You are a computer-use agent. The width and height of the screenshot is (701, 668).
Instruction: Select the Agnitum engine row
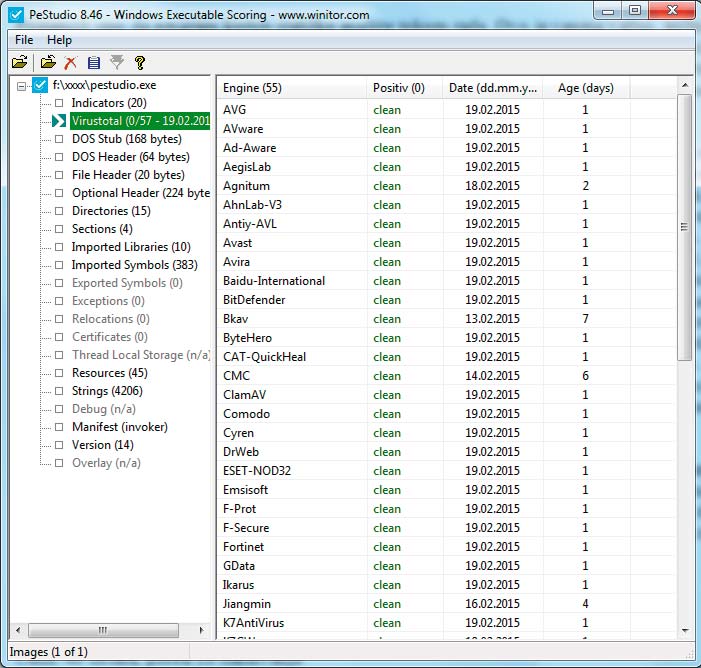coord(446,186)
